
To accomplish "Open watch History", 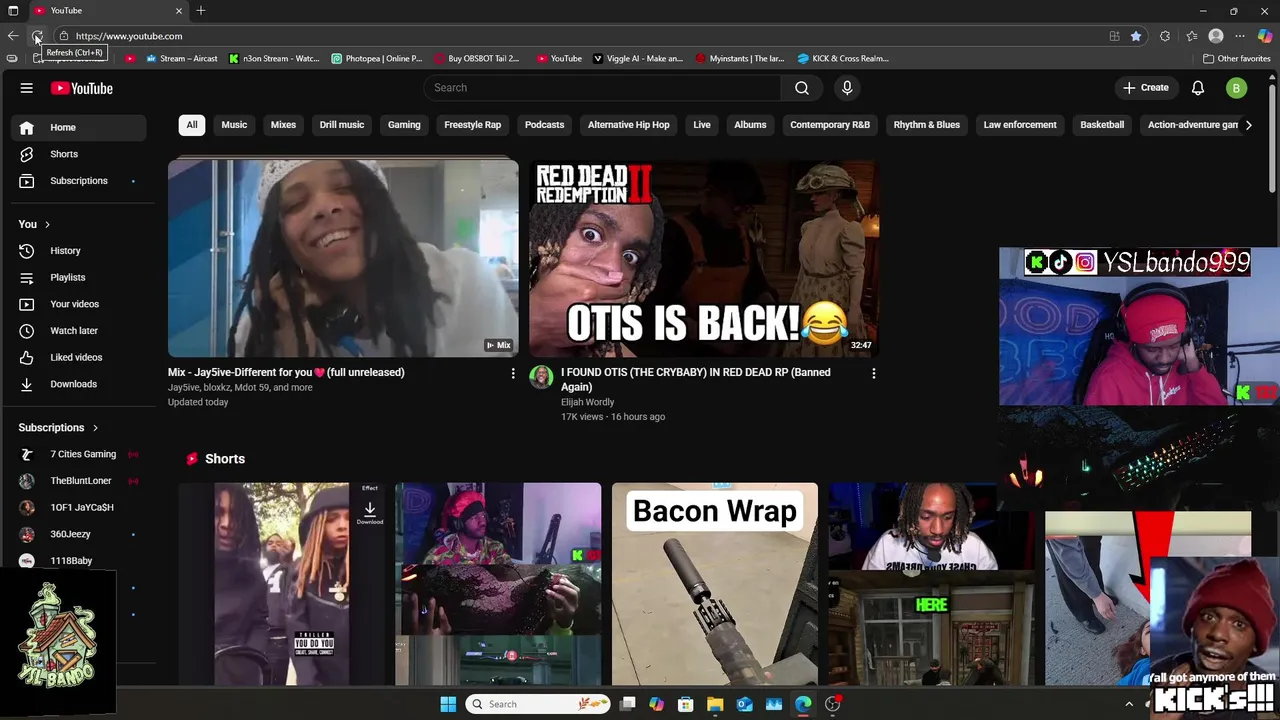I will pyautogui.click(x=79, y=251).
